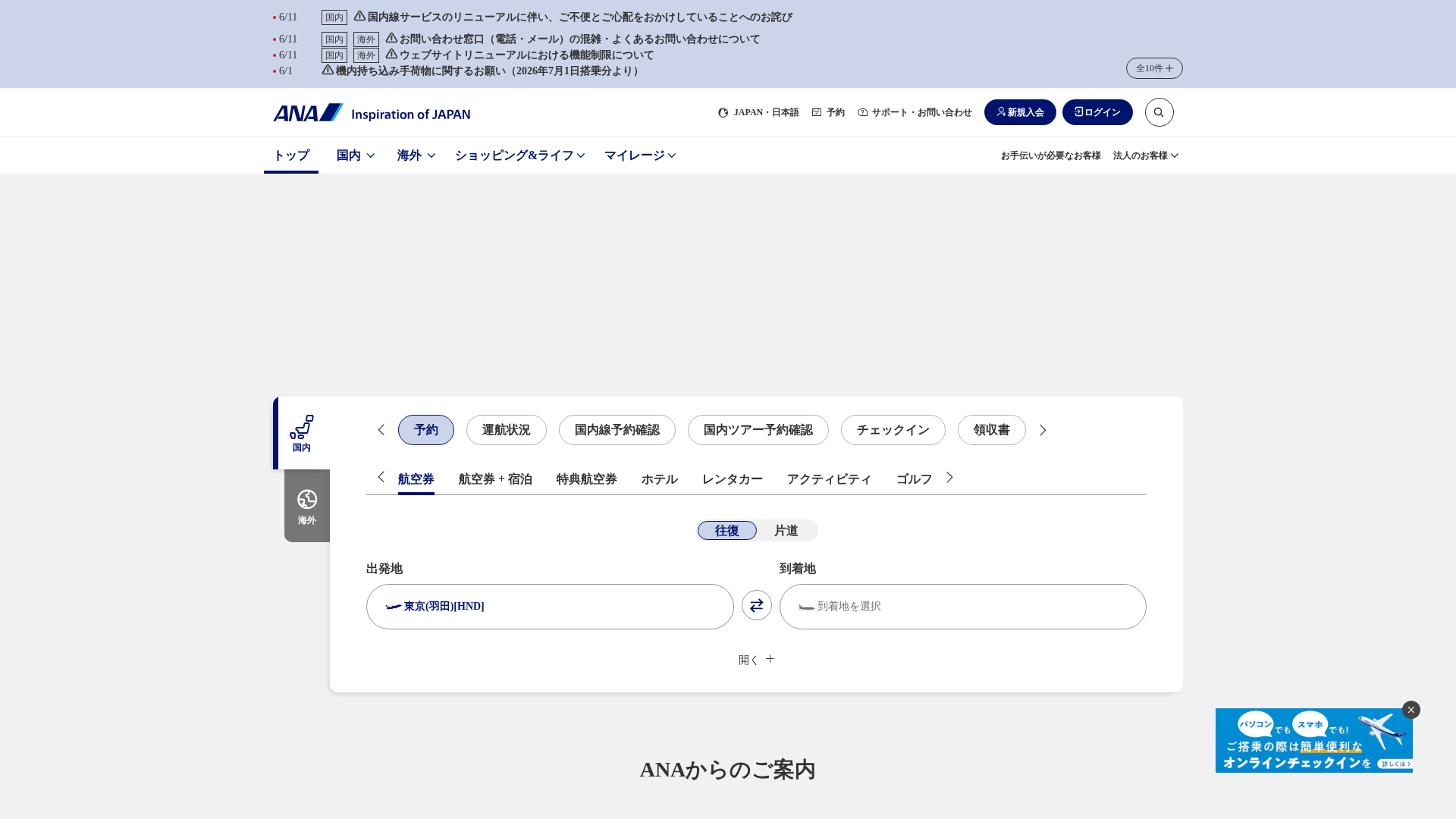The image size is (1456, 819).
Task: Expand ショッピング&ライフ menu
Action: click(x=520, y=155)
